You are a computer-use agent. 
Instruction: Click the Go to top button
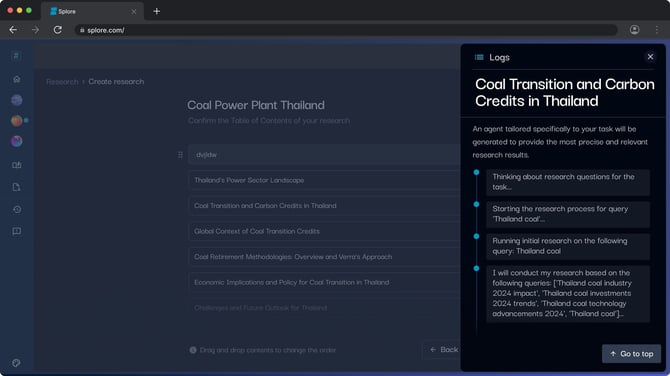[632, 354]
